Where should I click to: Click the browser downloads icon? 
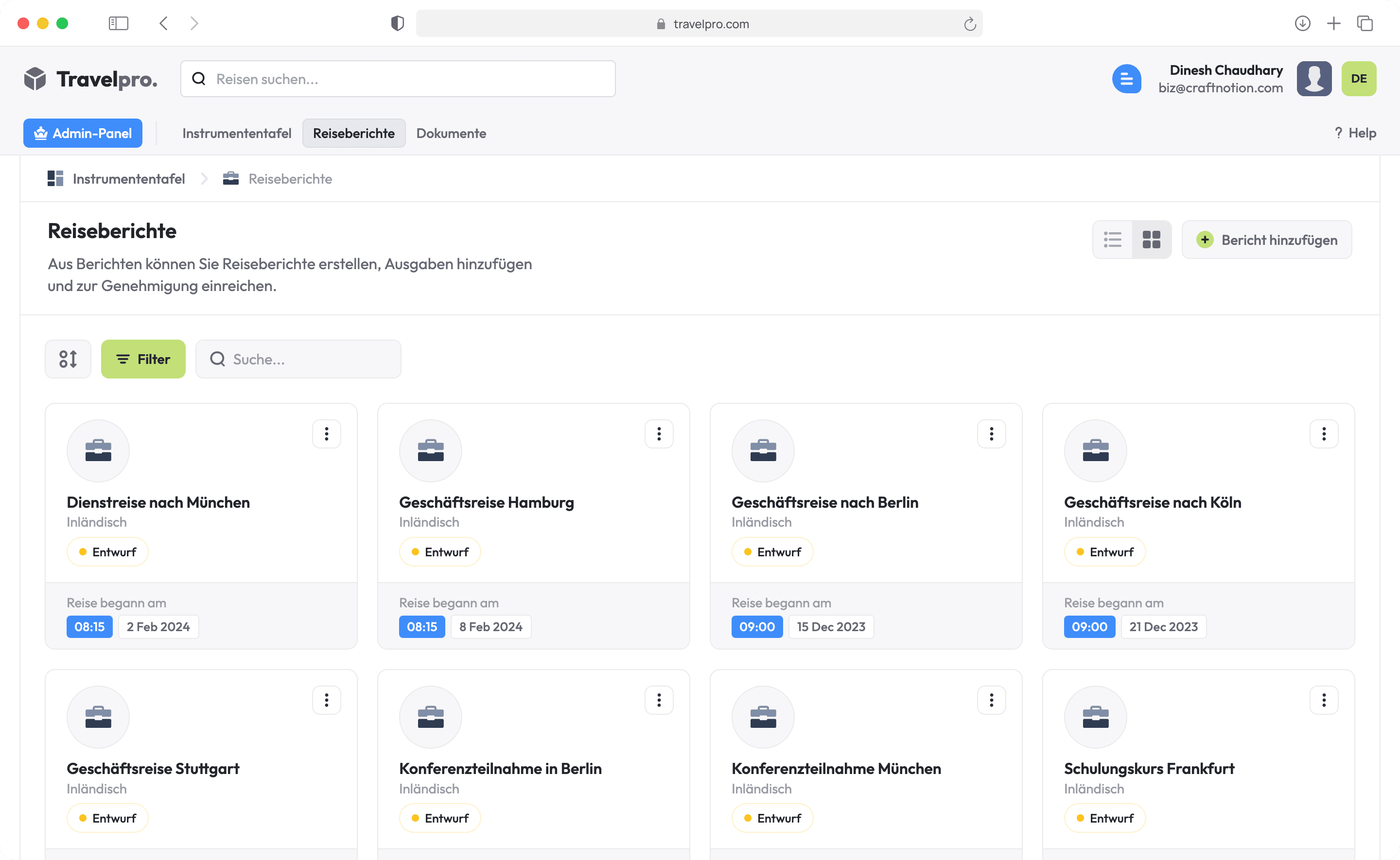[x=1302, y=23]
